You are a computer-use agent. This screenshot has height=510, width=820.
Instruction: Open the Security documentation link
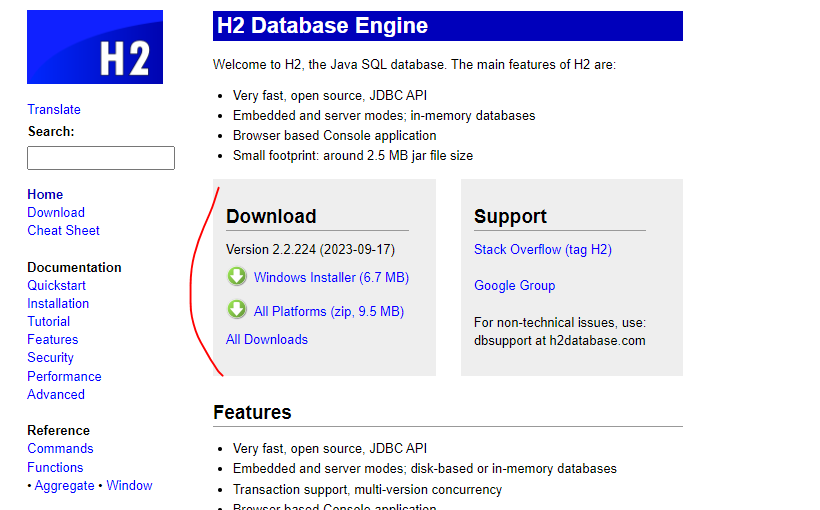(50, 358)
